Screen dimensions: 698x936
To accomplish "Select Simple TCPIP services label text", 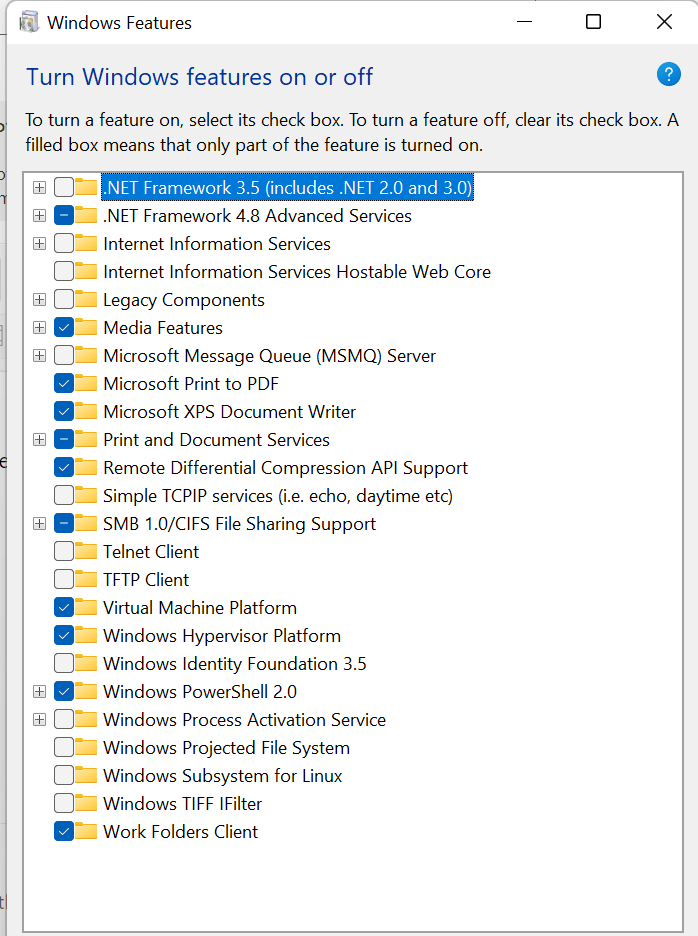I will pos(278,495).
